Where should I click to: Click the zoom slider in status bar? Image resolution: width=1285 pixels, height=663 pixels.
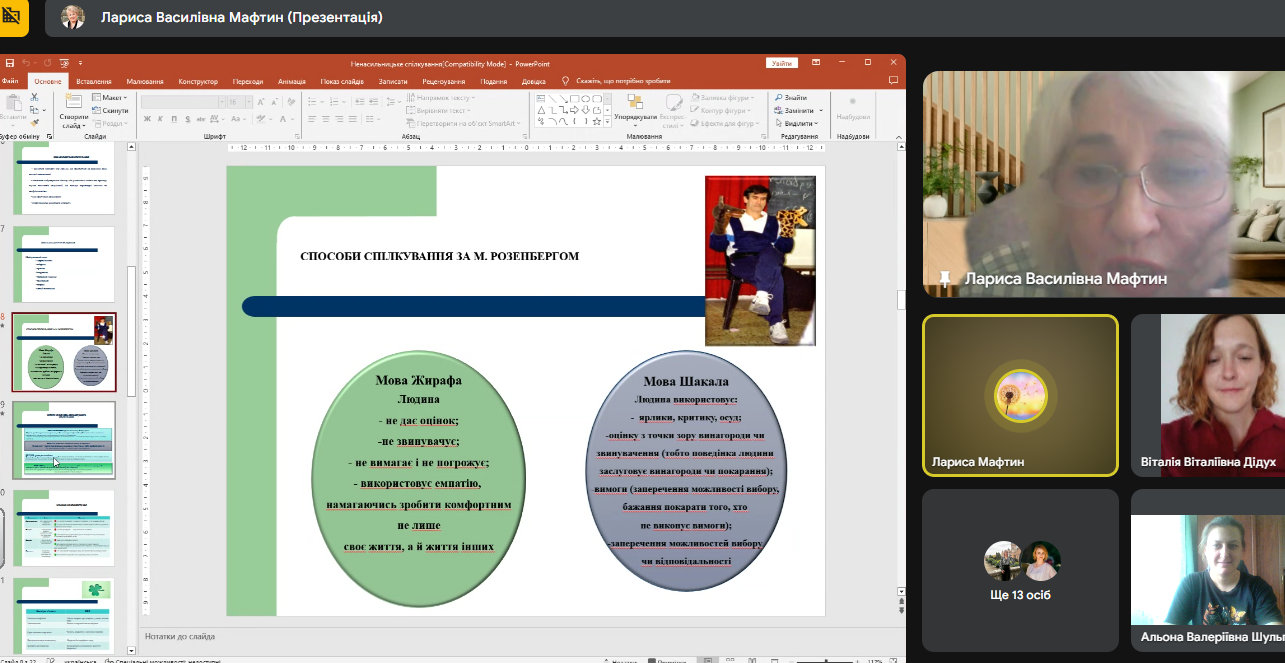point(825,660)
